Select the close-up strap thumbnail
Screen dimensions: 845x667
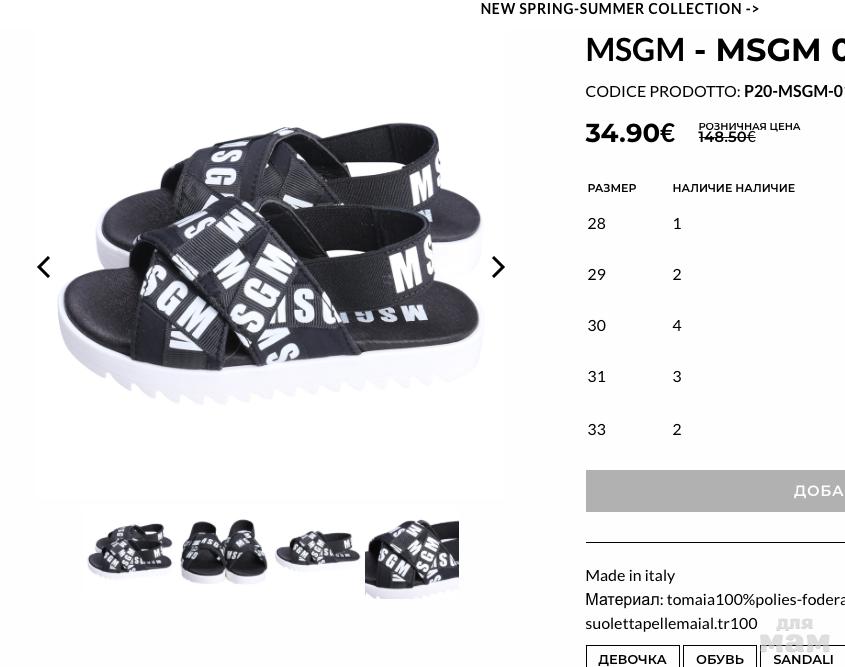pyautogui.click(x=412, y=558)
